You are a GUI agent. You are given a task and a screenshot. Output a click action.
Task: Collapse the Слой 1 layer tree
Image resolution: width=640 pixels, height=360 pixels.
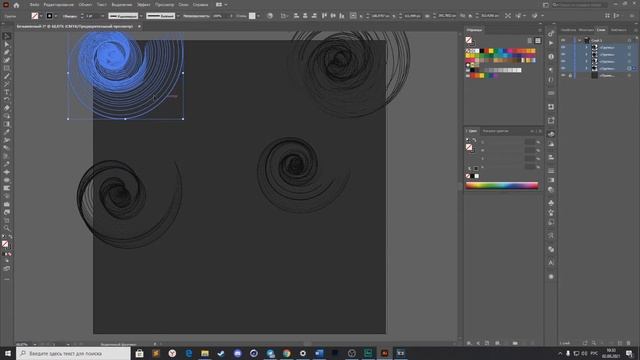click(579, 40)
